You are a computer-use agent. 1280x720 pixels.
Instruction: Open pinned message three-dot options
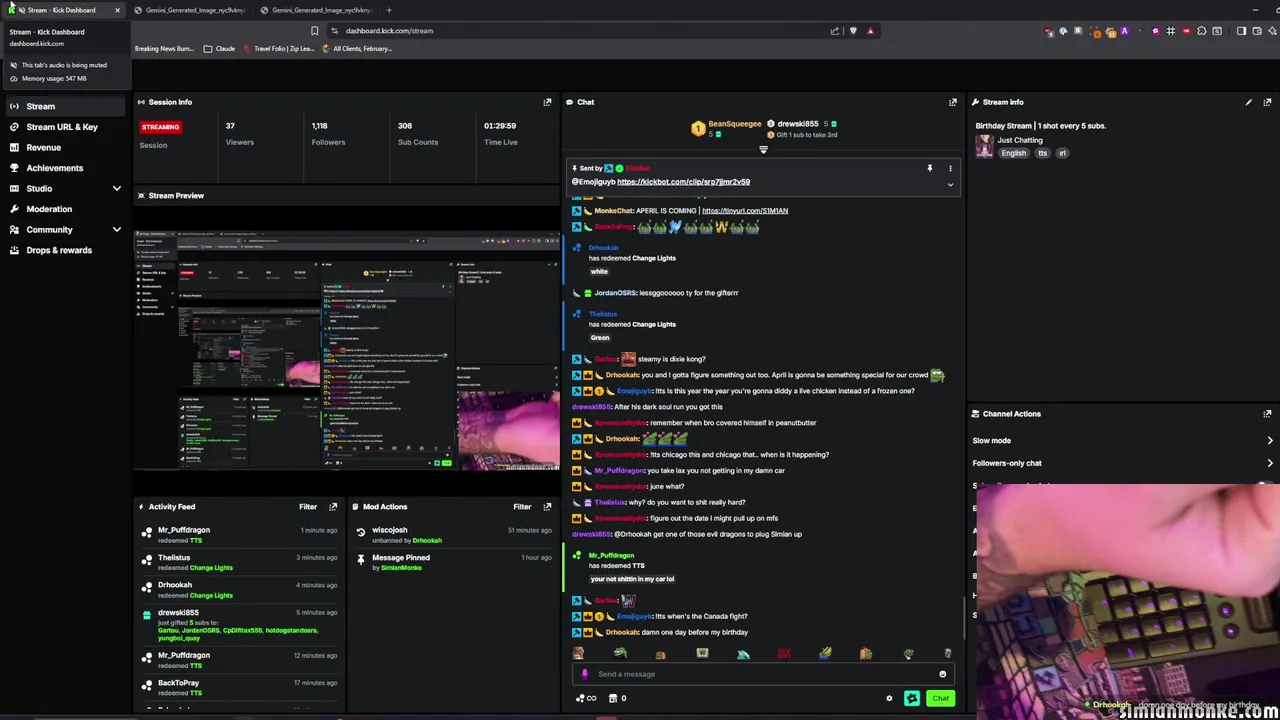[x=950, y=168]
